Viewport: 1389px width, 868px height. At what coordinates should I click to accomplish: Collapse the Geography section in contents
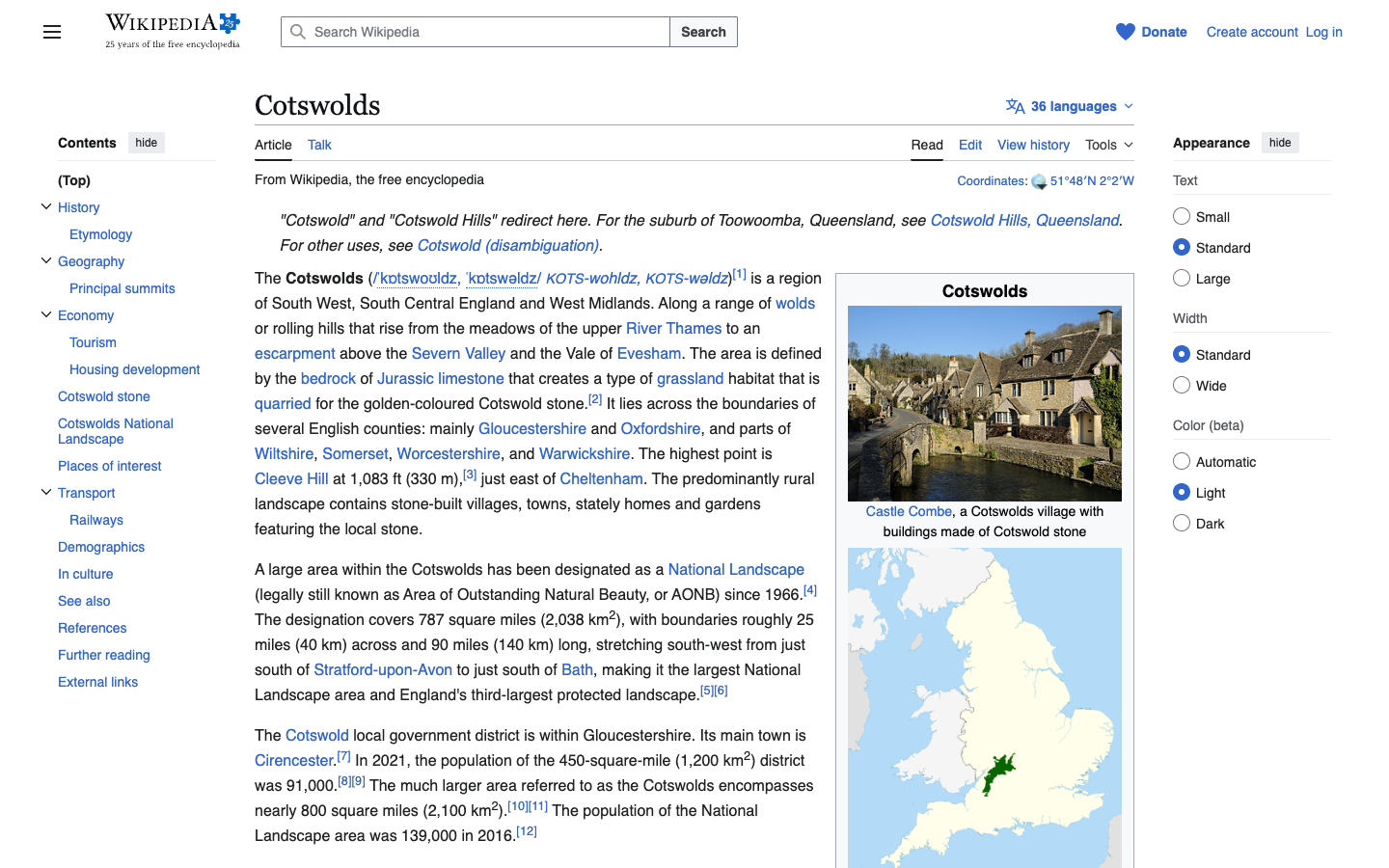point(45,260)
